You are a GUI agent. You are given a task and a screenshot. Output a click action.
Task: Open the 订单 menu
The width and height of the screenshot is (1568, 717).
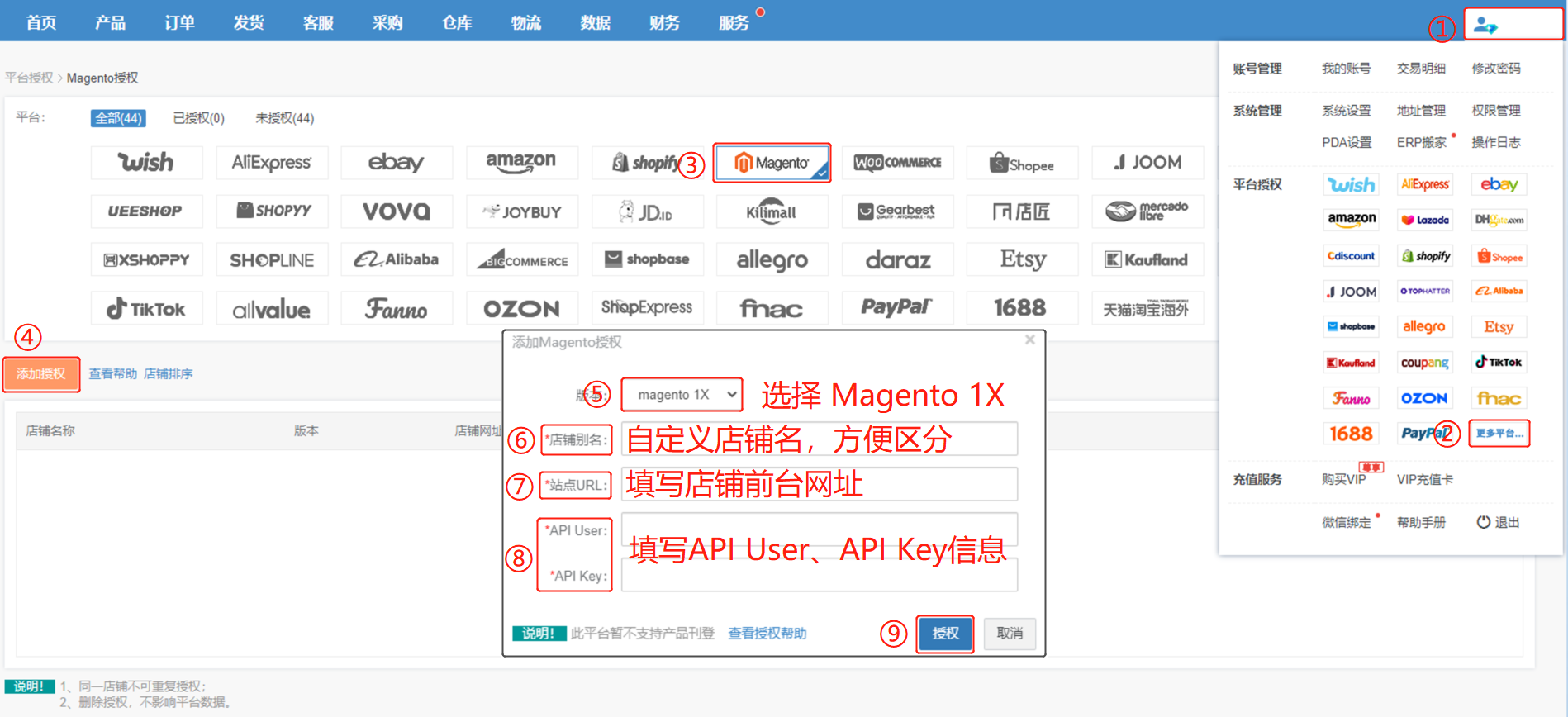pos(179,22)
